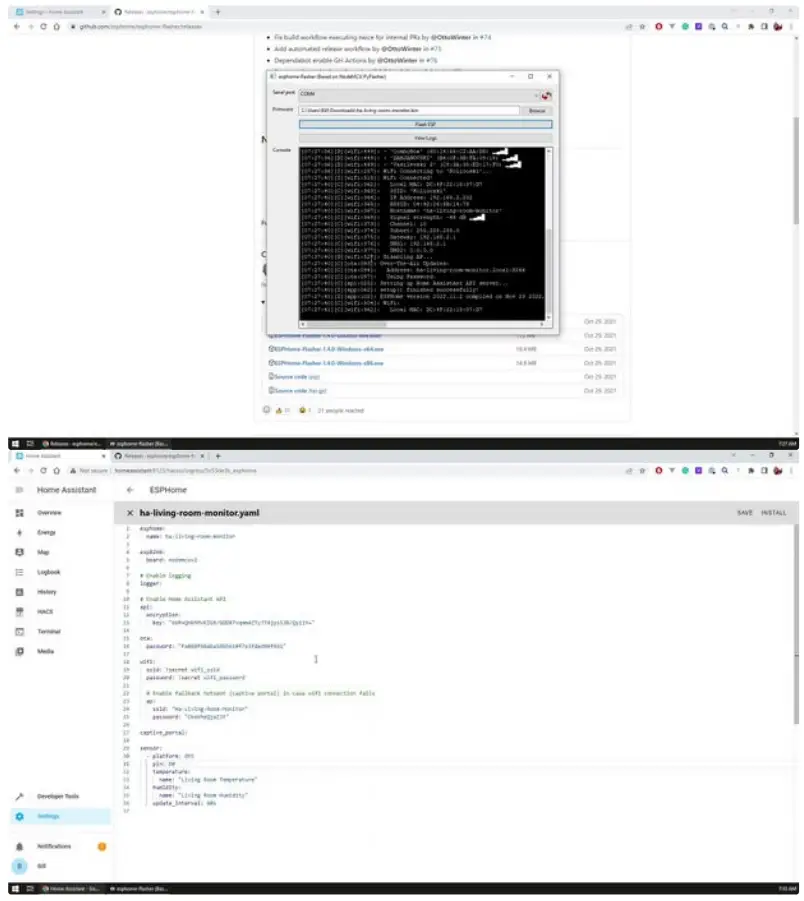Screen dimensions: 804x901
Task: Open Overview in Home Assistant sidebar
Action: point(49,513)
